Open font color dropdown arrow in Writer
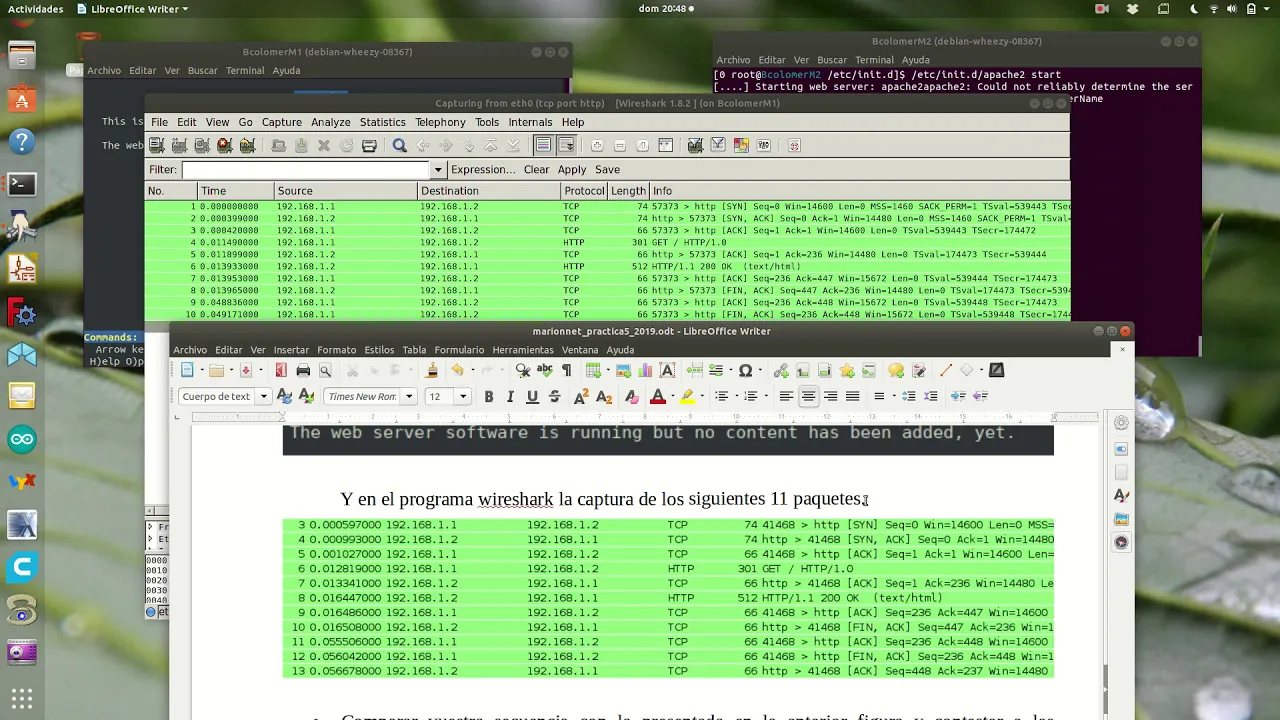Viewport: 1280px width, 720px height. point(672,396)
